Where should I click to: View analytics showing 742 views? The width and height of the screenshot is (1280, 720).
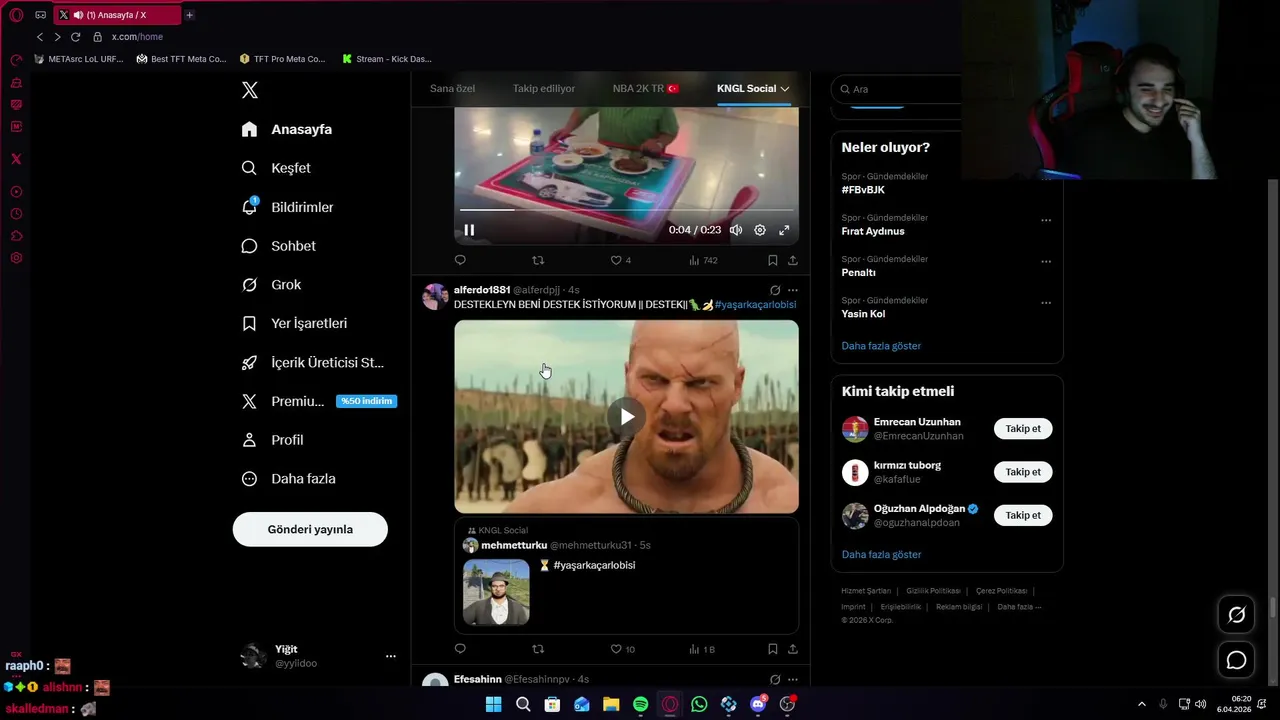(703, 260)
